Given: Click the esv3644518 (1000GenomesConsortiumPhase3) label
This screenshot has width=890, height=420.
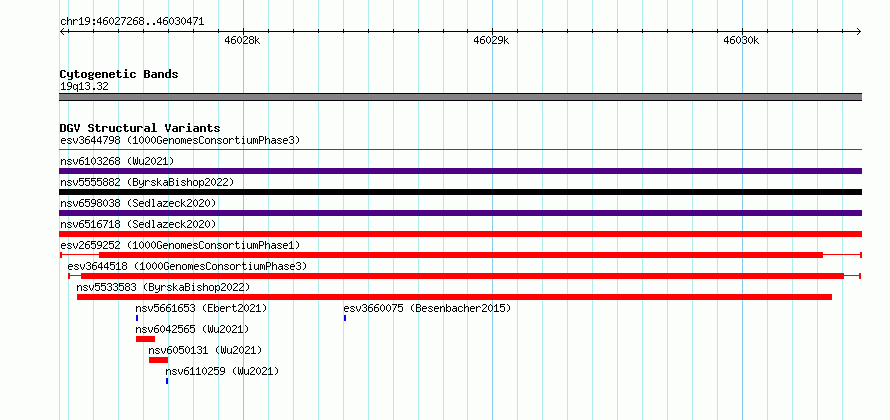Looking at the screenshot, I should coord(187,266).
